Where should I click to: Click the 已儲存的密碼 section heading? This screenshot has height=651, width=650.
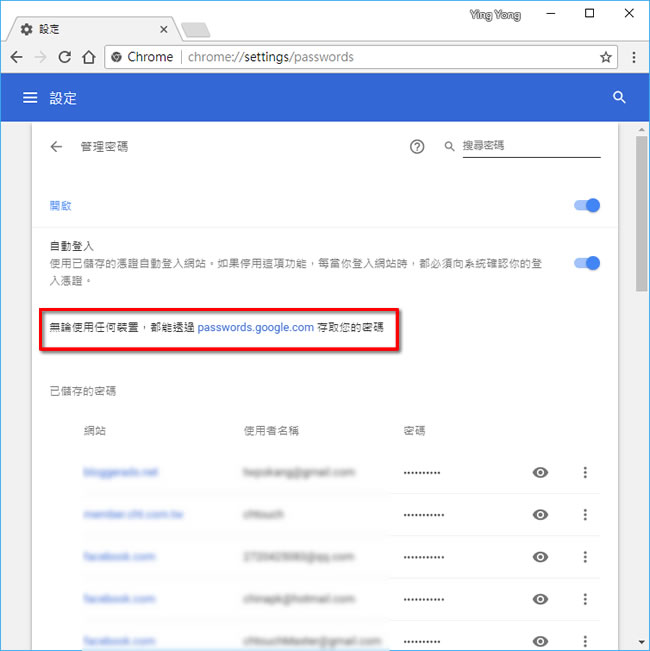[x=83, y=391]
